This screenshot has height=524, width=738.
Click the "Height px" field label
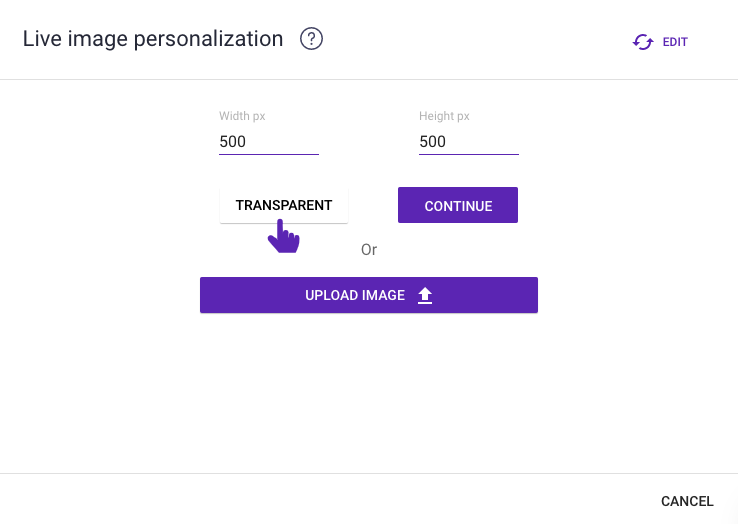pyautogui.click(x=444, y=116)
